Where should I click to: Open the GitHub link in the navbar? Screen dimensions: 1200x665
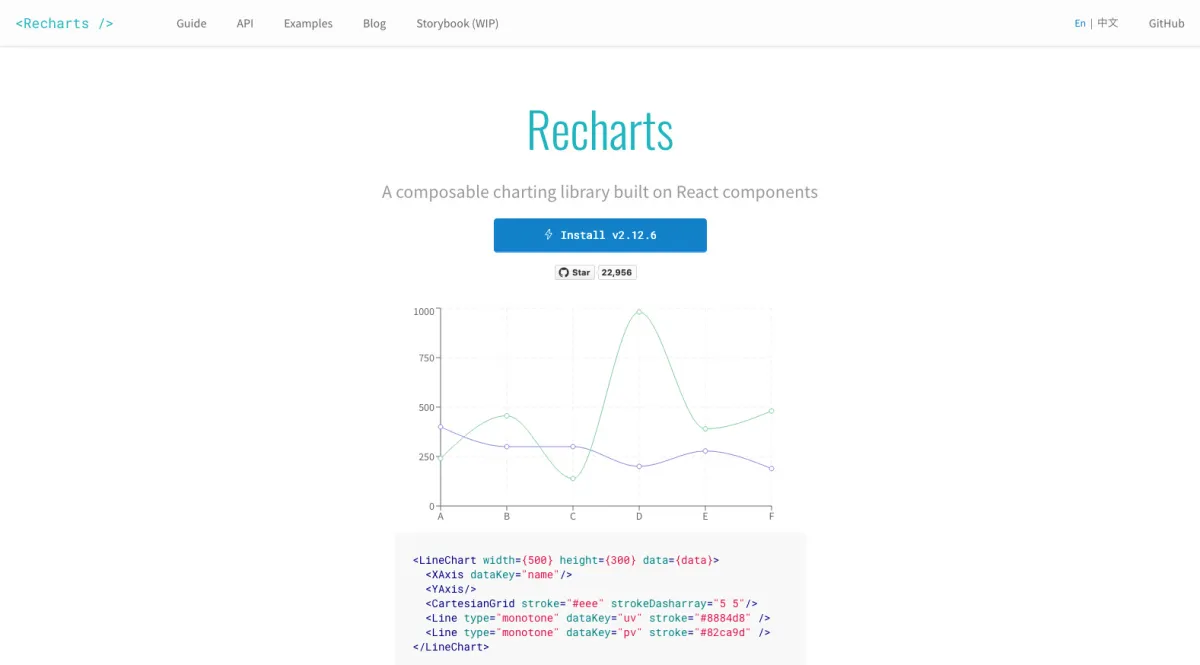click(1166, 23)
